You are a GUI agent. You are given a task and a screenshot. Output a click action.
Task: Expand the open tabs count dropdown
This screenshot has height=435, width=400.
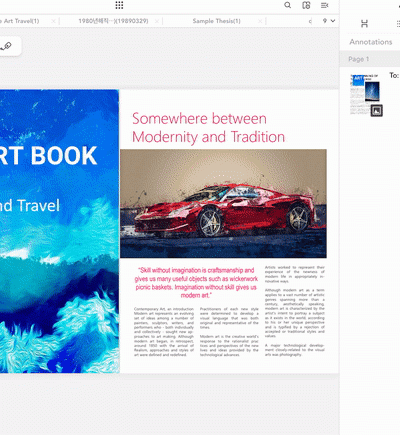[x=329, y=21]
